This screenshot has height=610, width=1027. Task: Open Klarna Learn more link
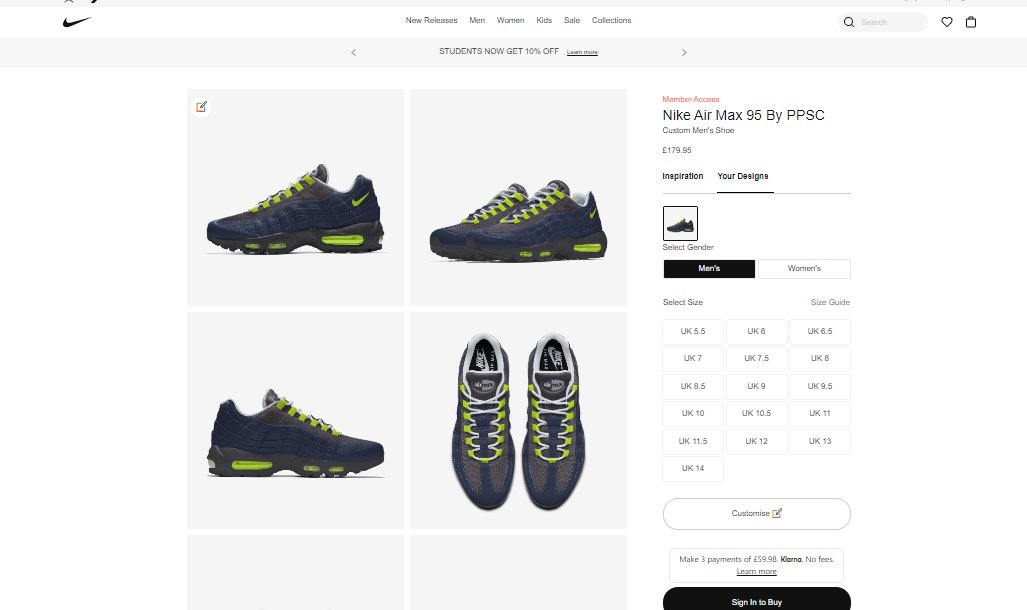tap(756, 571)
